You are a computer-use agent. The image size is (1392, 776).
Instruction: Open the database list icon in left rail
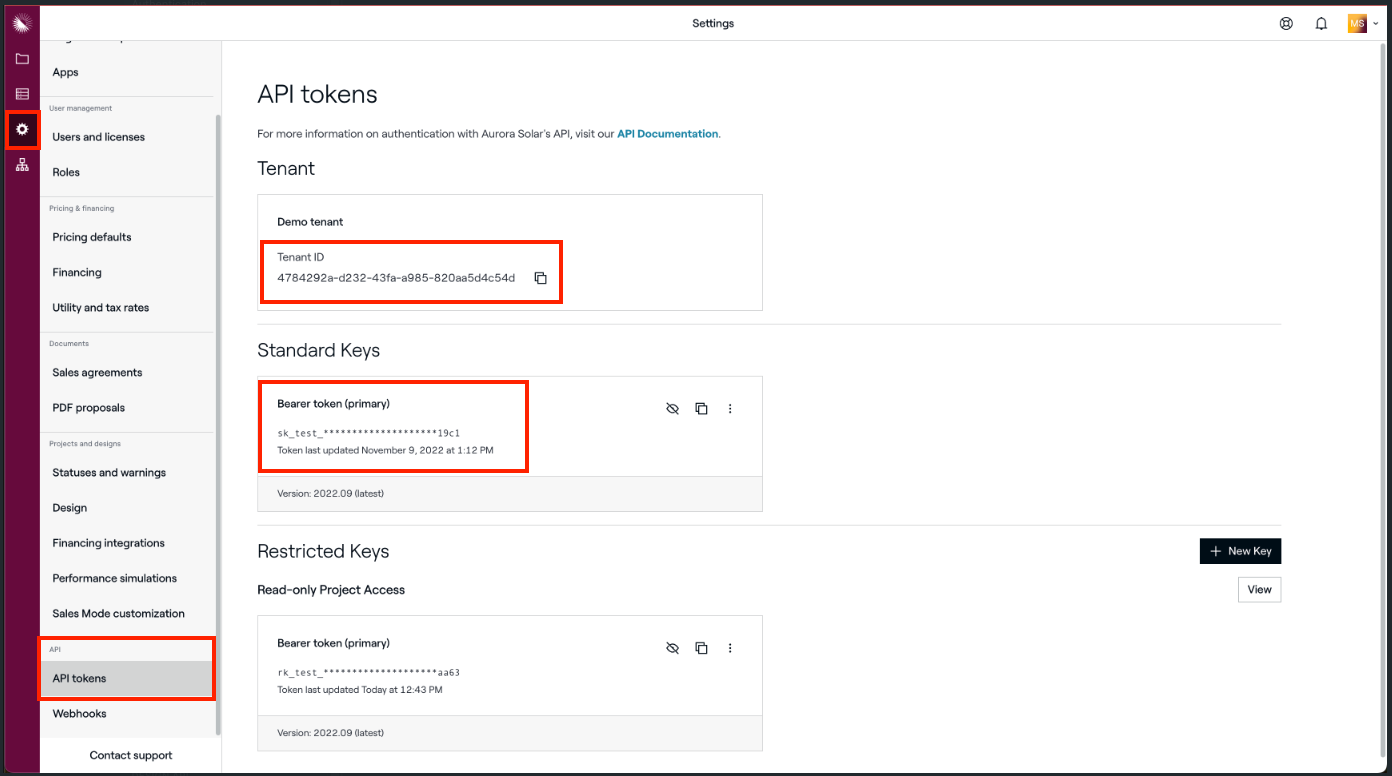(x=22, y=94)
